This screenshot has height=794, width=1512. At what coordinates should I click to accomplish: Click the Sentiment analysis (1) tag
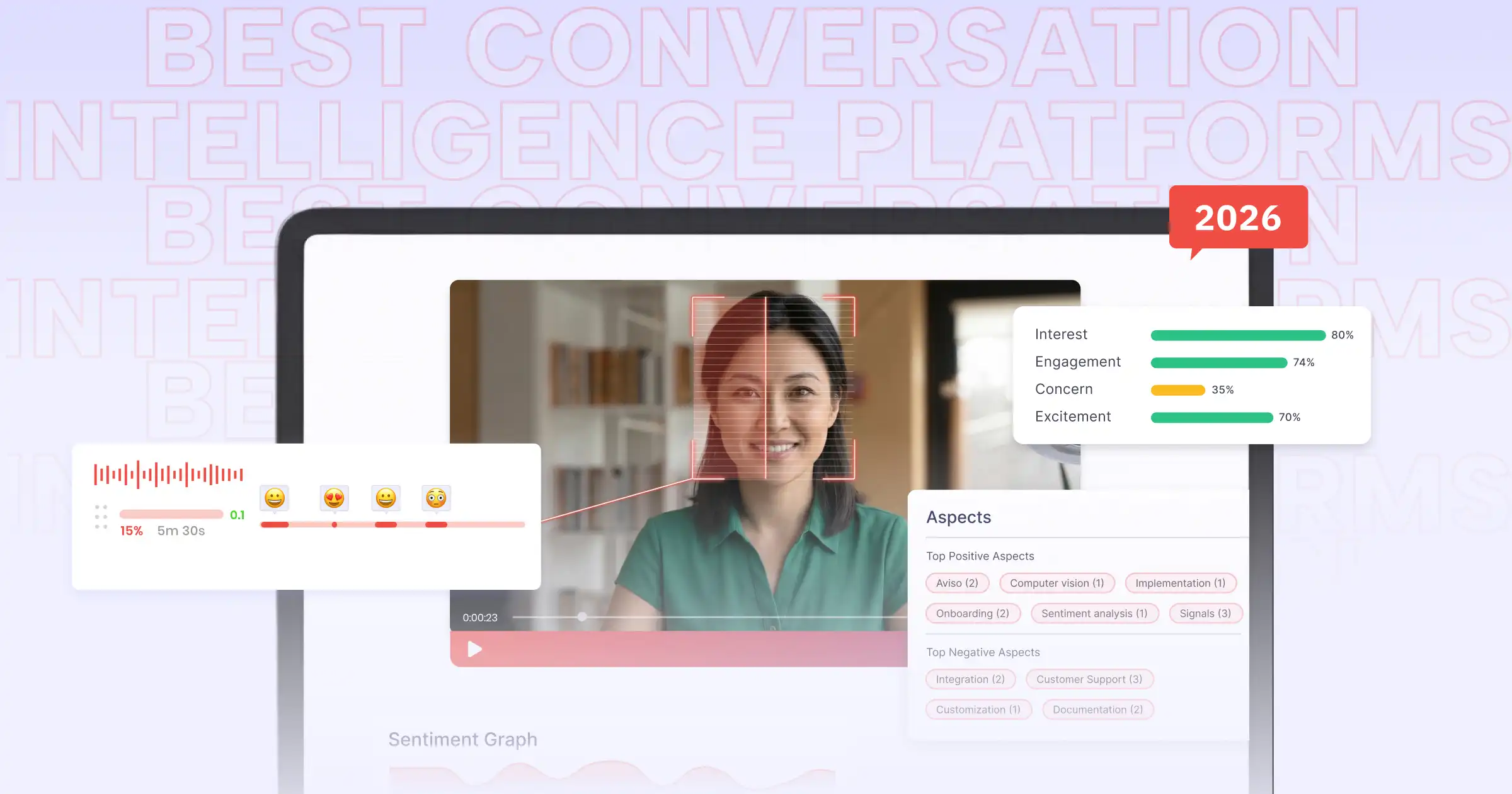1094,613
